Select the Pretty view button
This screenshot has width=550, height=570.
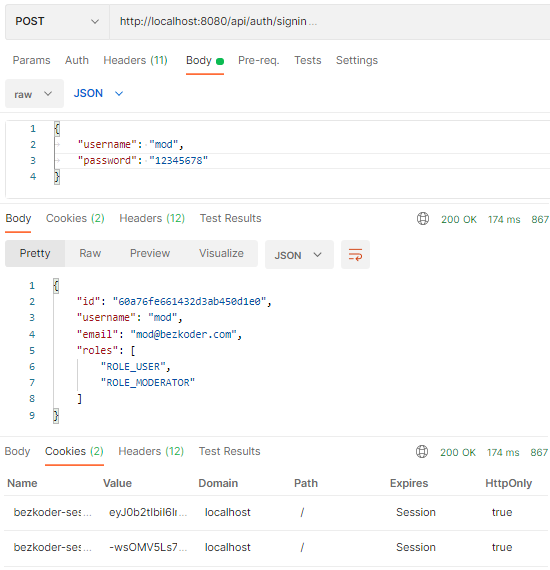tap(35, 253)
